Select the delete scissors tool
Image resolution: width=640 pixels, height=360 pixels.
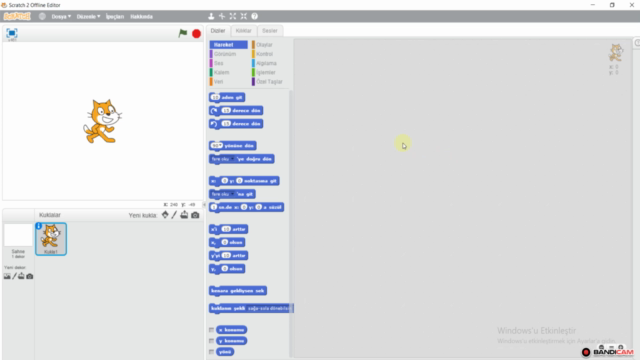click(x=222, y=16)
